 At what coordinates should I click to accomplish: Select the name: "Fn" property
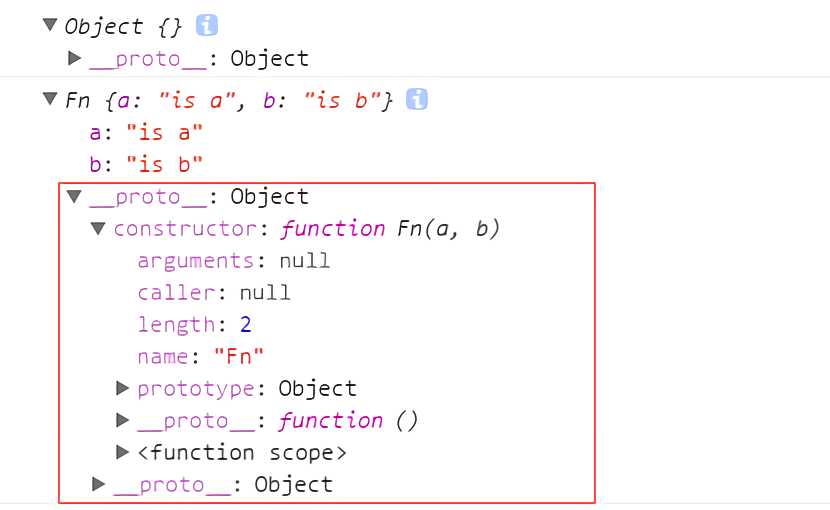point(200,356)
